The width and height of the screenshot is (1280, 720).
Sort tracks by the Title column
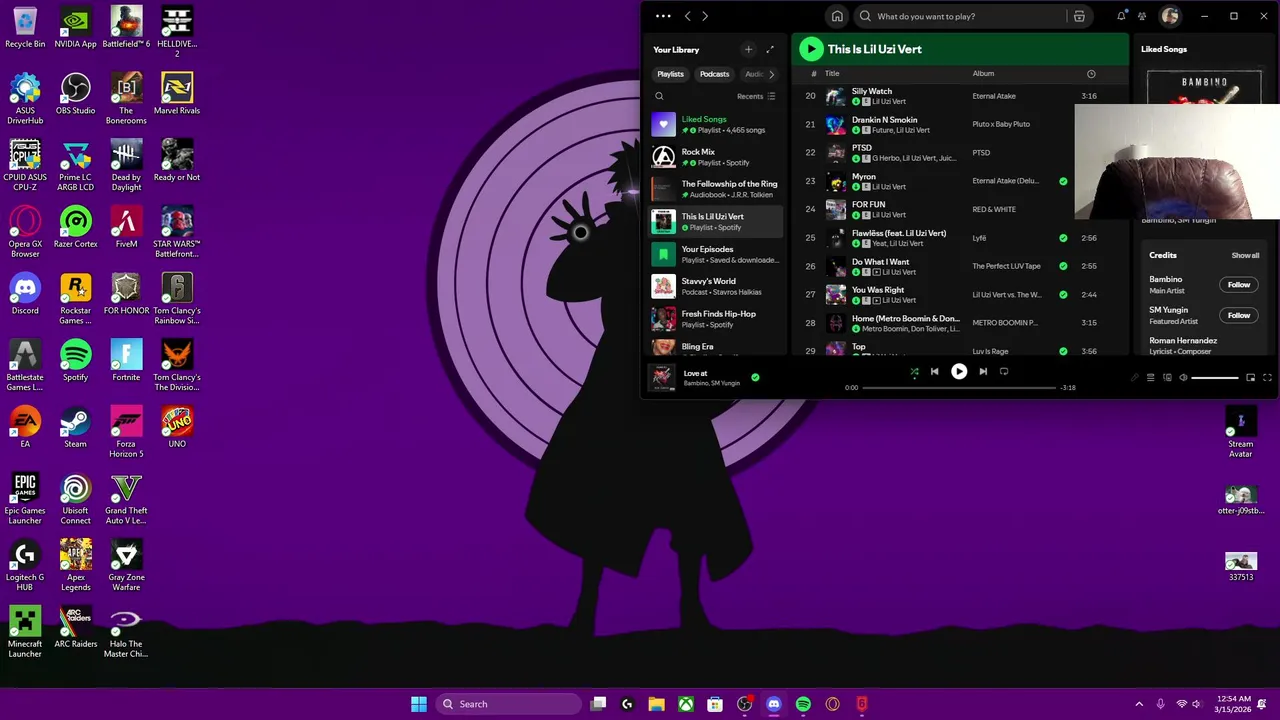point(832,73)
